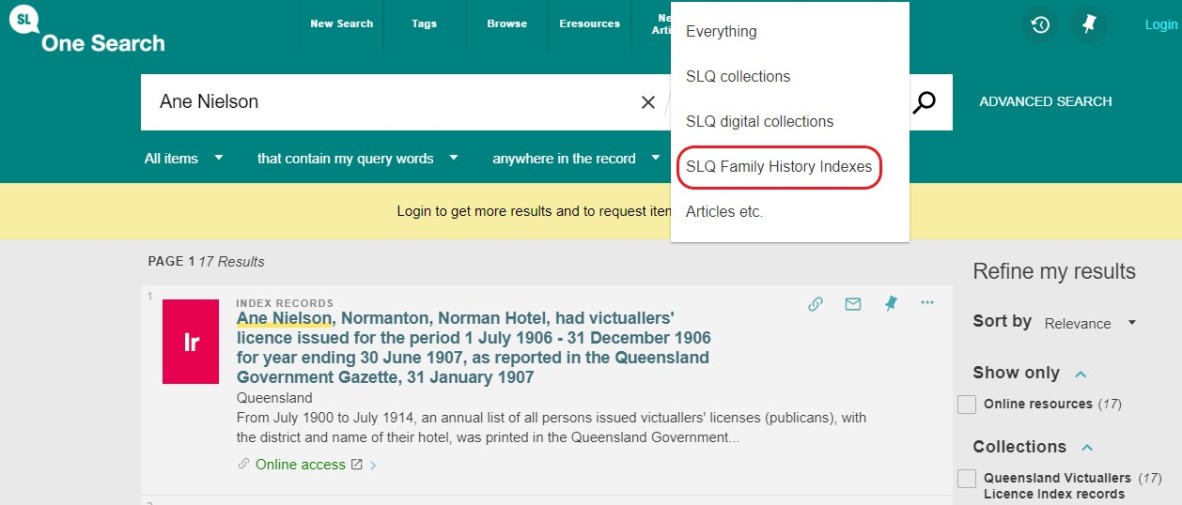
Task: Open ADVANCED SEARCH
Action: tap(1046, 102)
